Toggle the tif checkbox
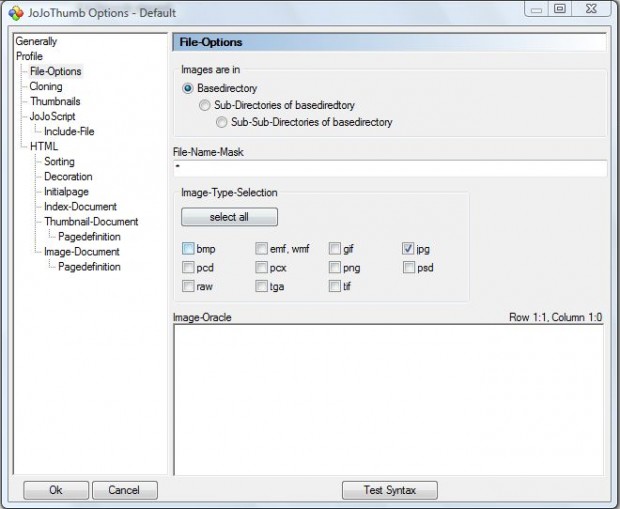620x509 pixels. click(x=335, y=286)
